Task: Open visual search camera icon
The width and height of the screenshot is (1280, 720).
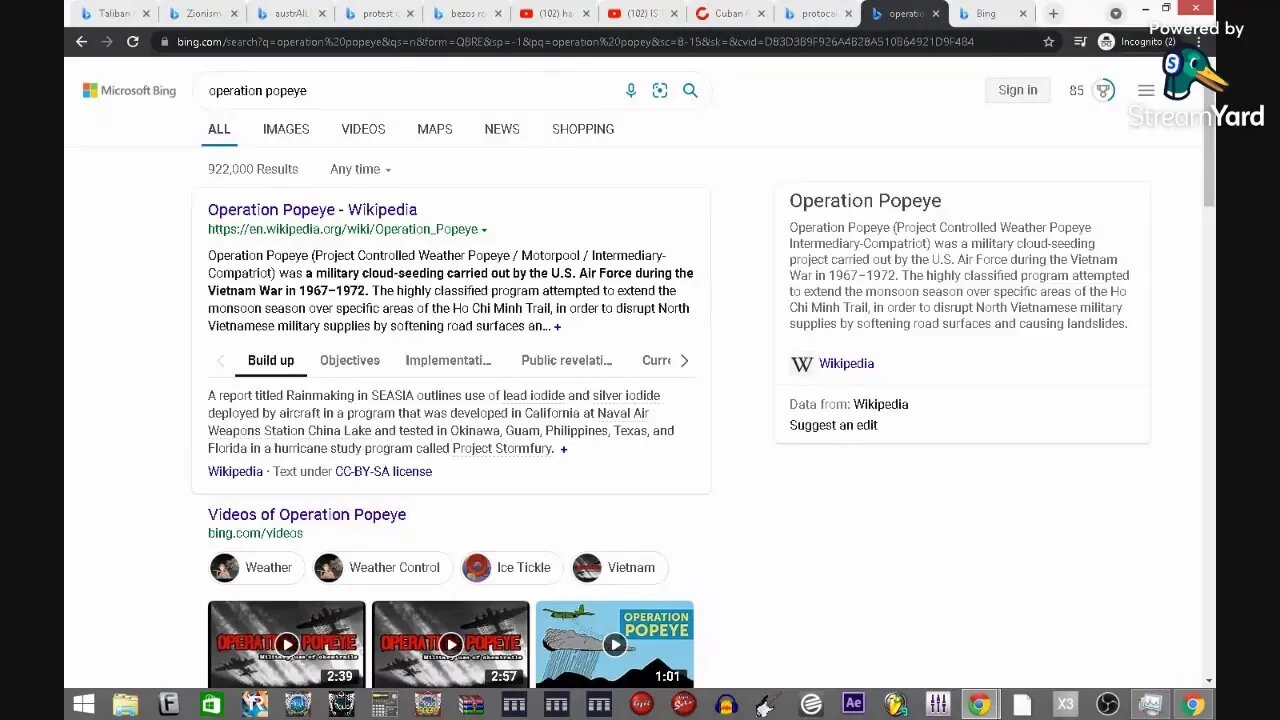Action: 660,90
